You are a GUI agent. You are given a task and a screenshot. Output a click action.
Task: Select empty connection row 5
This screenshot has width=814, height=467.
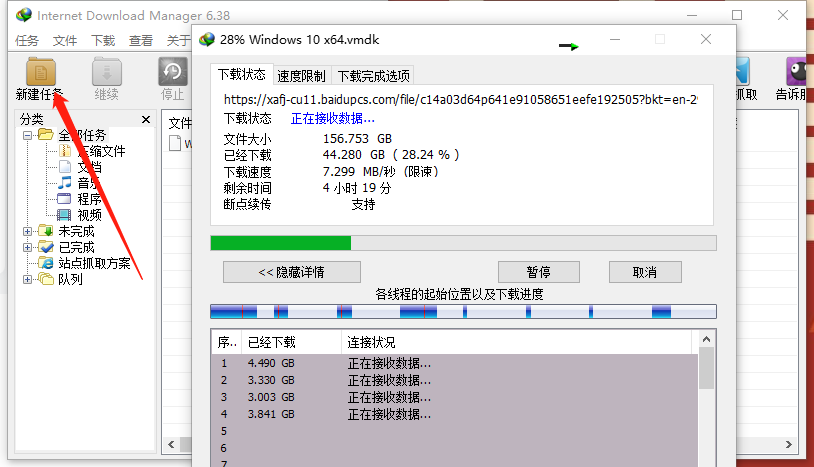[x=455, y=431]
